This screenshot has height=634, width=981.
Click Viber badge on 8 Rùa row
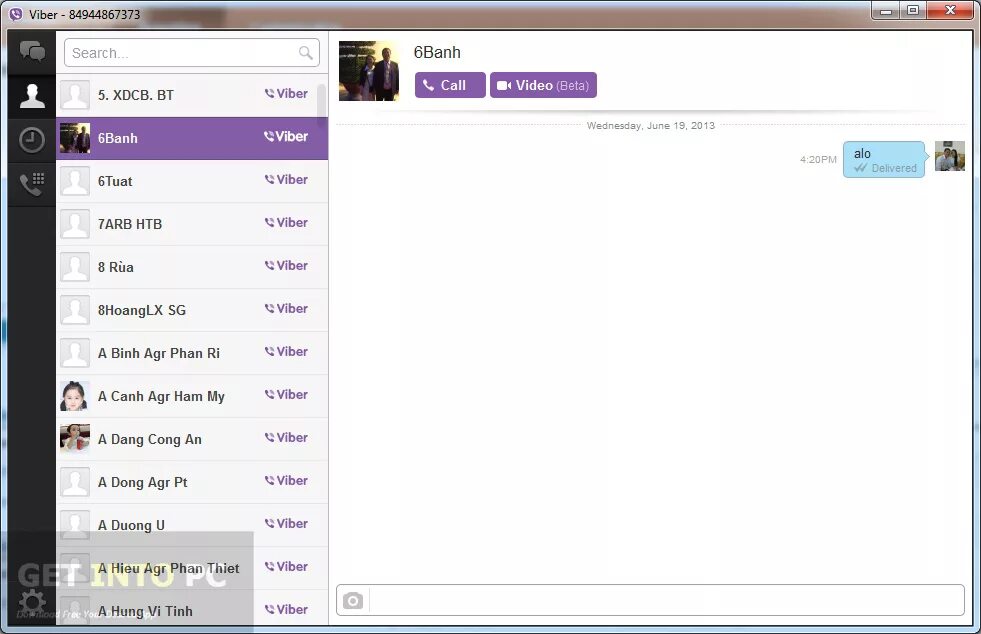[286, 265]
